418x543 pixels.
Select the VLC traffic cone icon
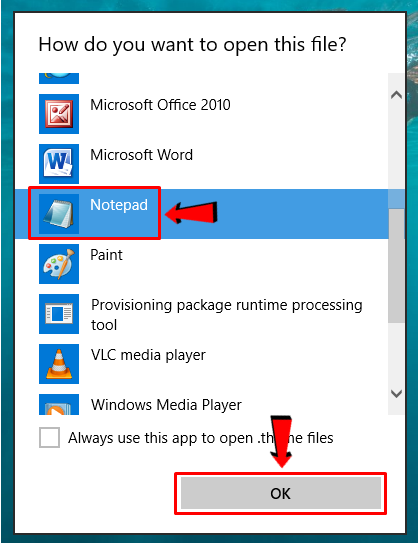point(59,364)
